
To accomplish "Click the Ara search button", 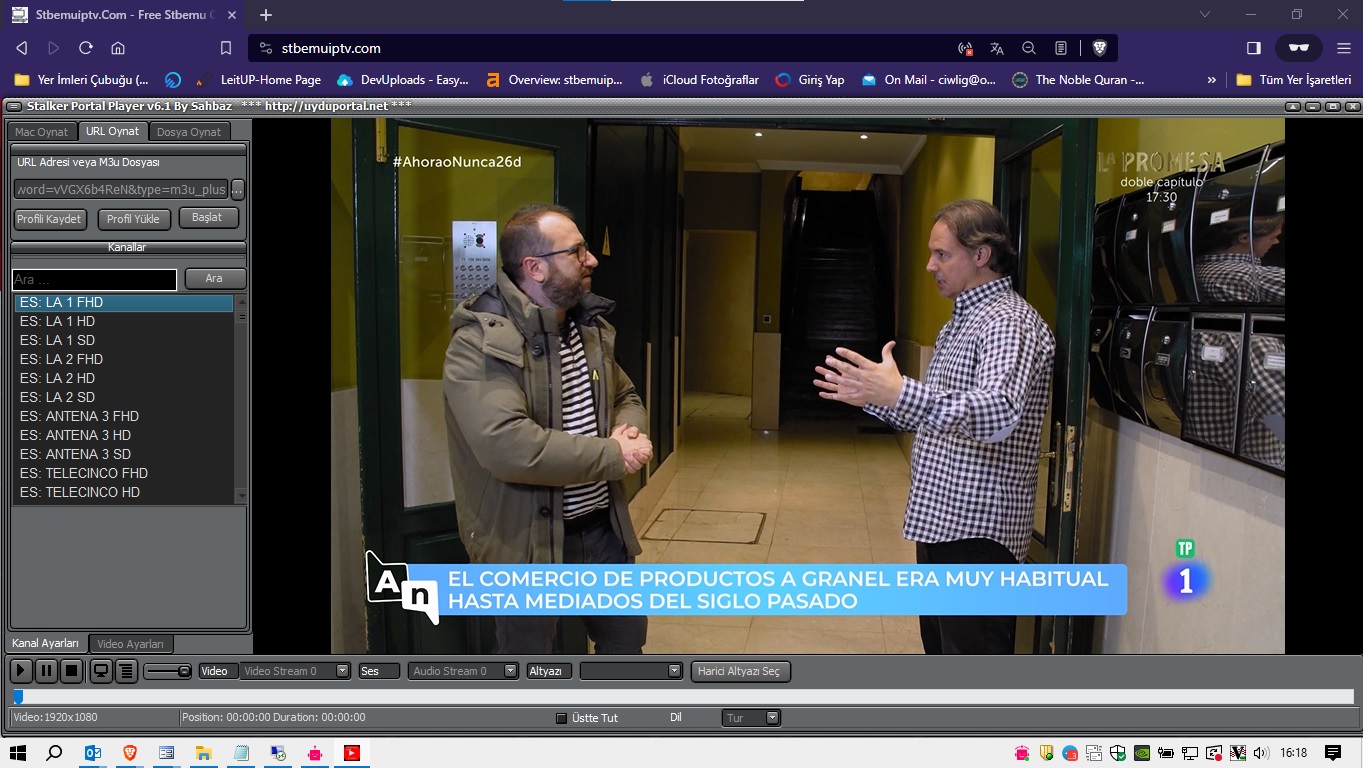I will (x=214, y=279).
